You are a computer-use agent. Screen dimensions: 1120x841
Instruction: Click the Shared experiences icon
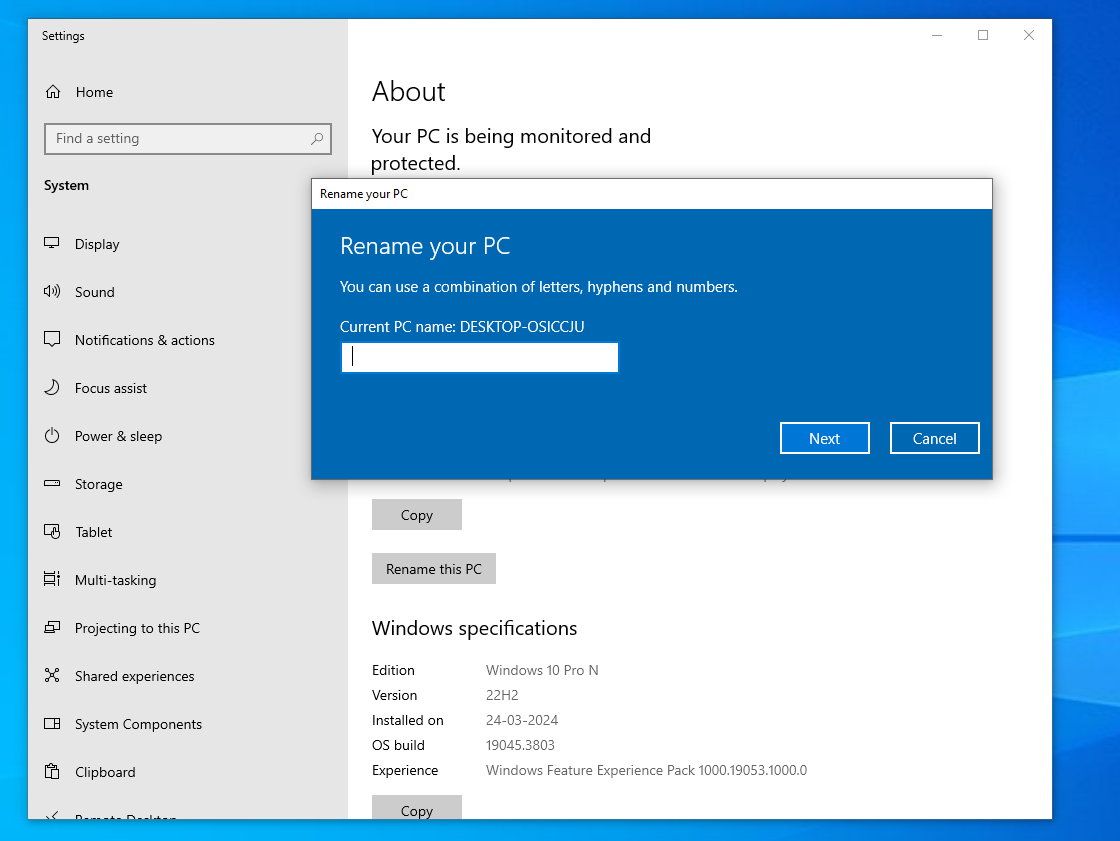[52, 675]
